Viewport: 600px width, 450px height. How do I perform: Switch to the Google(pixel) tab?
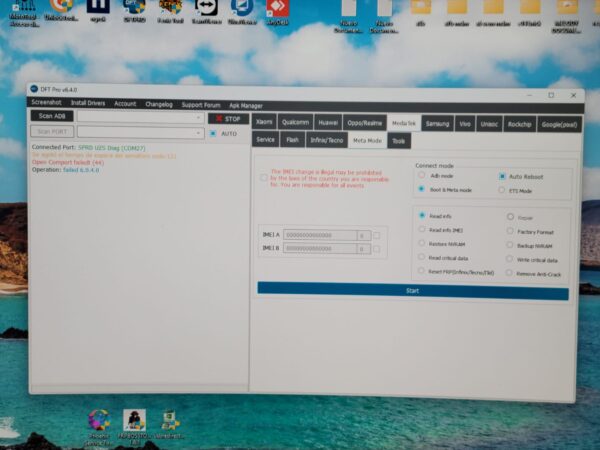pos(559,125)
